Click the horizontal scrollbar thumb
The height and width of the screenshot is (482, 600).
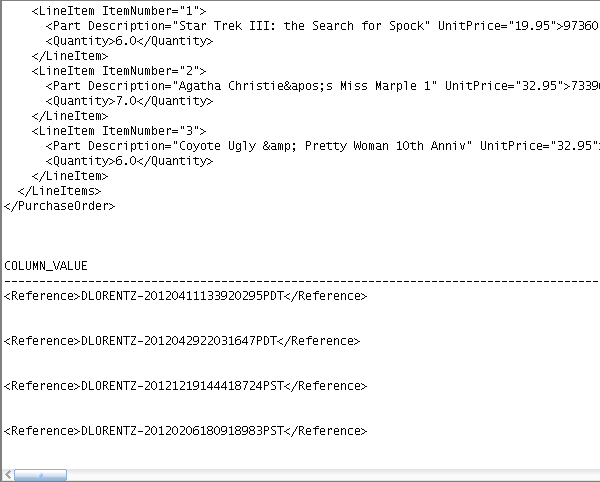pos(41,475)
